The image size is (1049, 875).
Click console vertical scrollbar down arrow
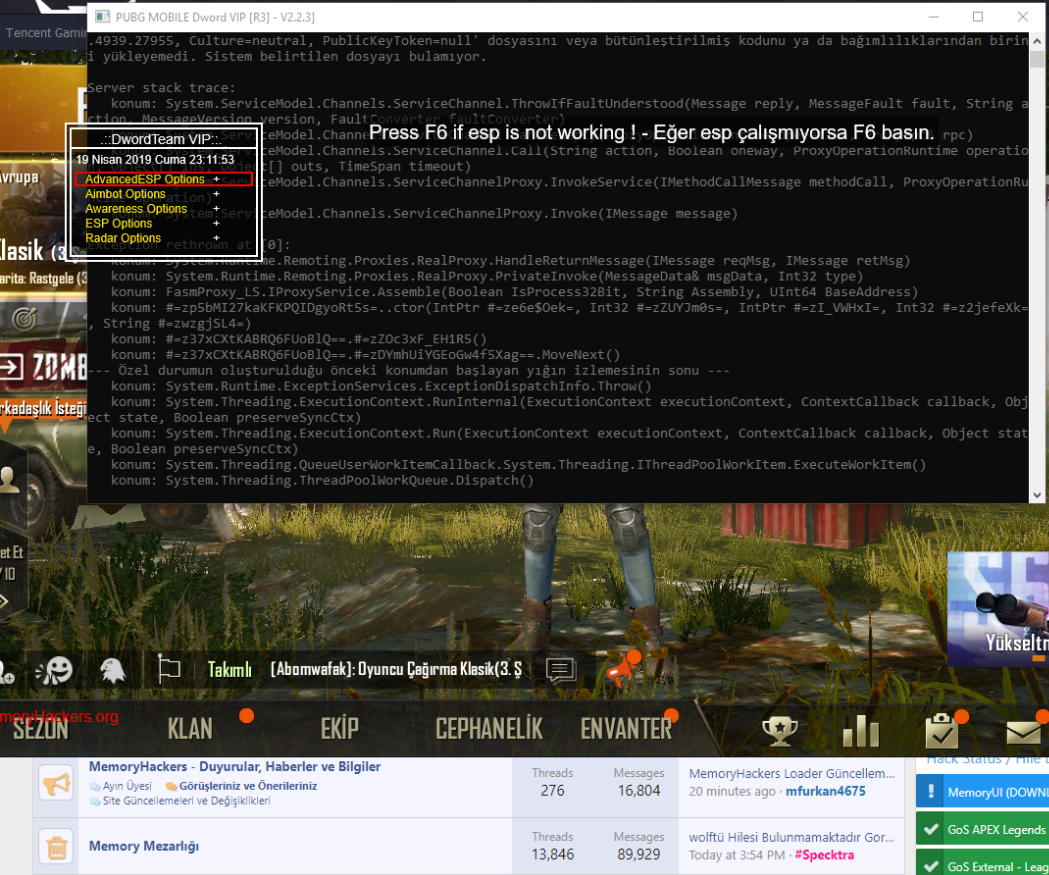[x=1037, y=495]
